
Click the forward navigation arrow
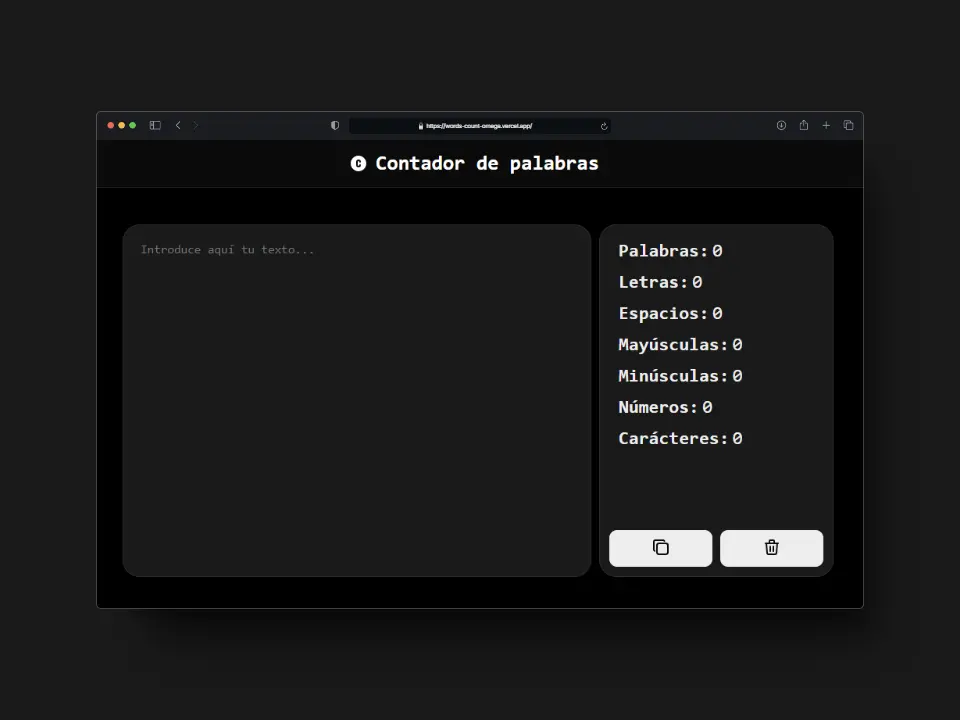[x=197, y=125]
